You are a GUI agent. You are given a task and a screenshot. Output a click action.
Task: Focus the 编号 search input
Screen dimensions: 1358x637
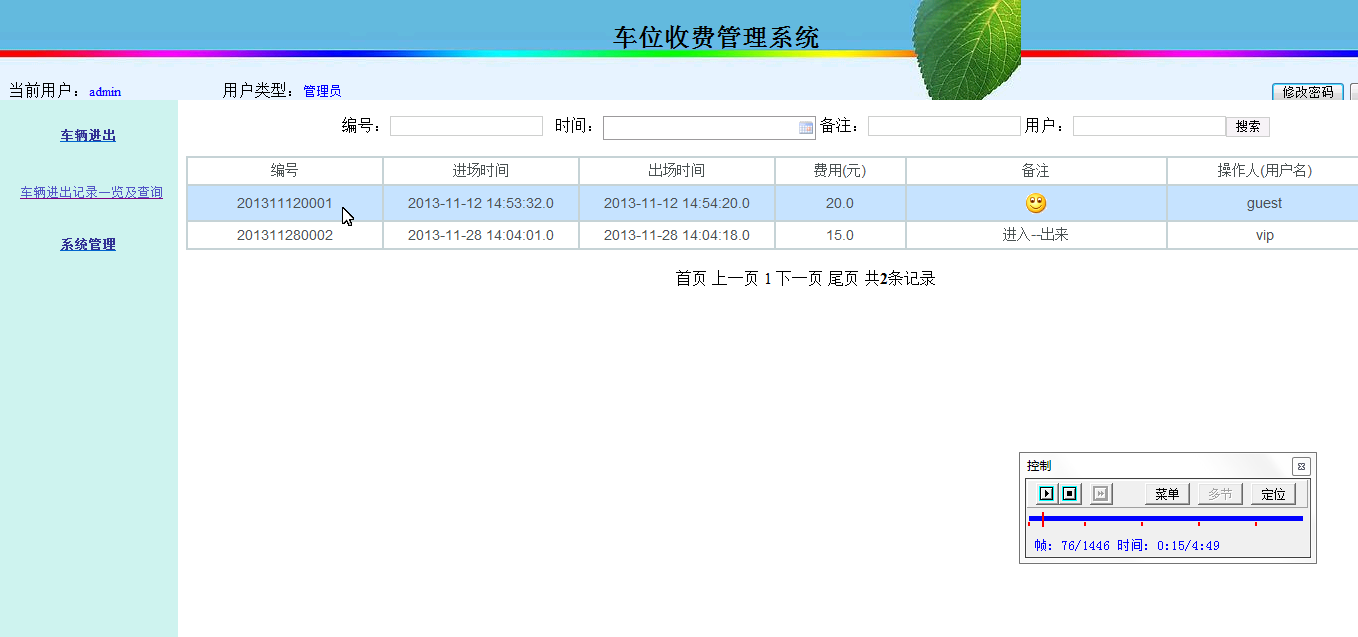466,126
